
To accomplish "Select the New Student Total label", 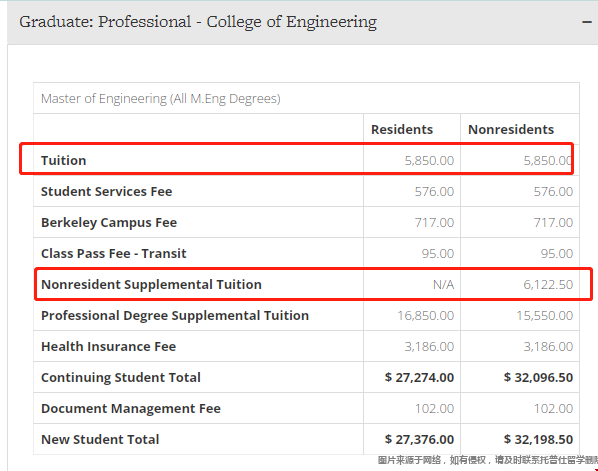I will 100,439.
